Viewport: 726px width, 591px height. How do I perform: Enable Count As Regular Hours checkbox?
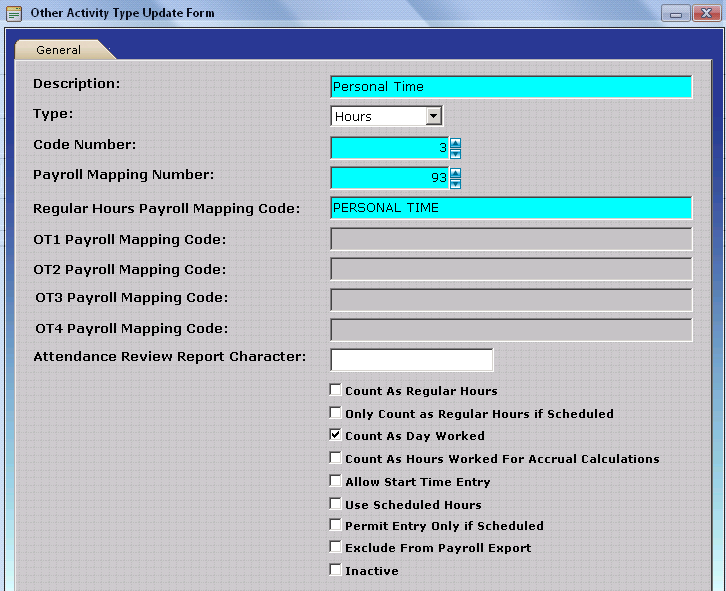pyautogui.click(x=336, y=390)
